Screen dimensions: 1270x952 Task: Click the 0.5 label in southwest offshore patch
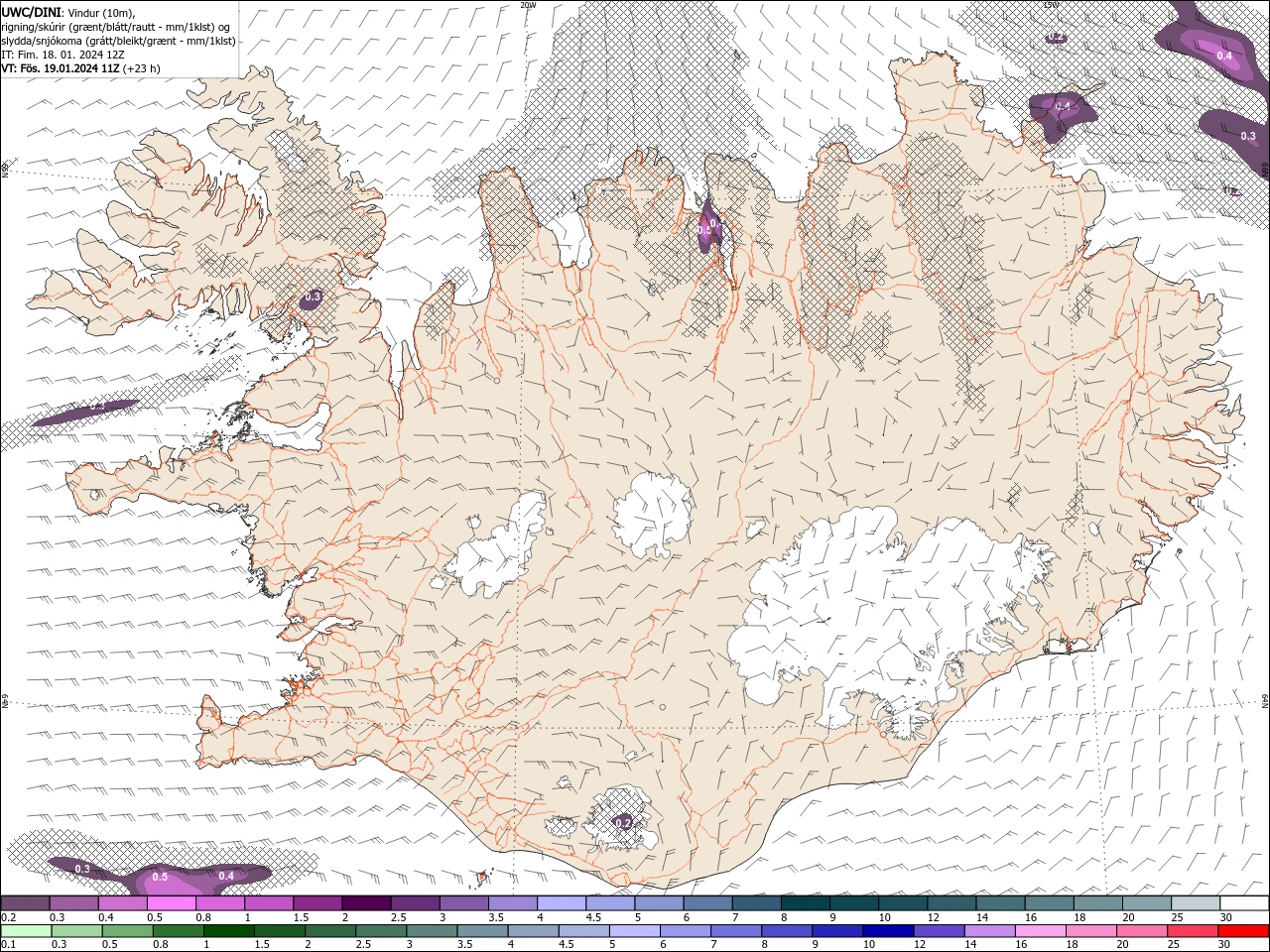pyautogui.click(x=160, y=878)
